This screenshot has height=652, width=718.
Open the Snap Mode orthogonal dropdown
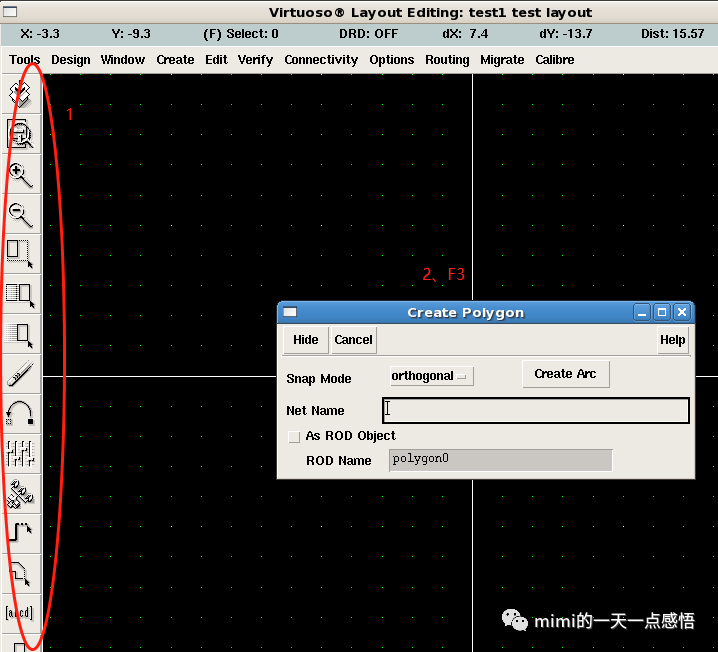[x=431, y=376]
